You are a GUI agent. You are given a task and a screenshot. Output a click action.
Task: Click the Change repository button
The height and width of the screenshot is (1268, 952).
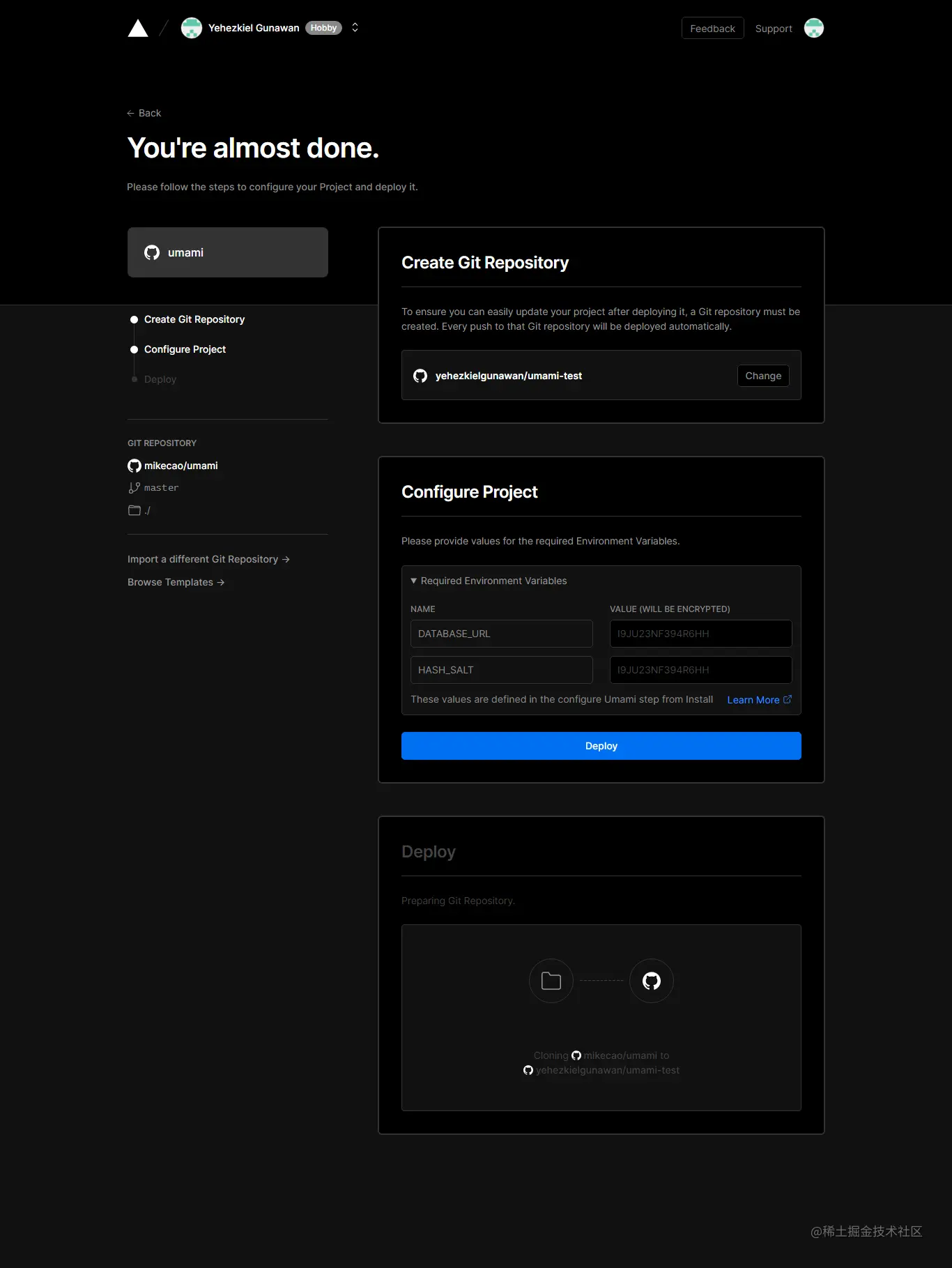(x=763, y=376)
